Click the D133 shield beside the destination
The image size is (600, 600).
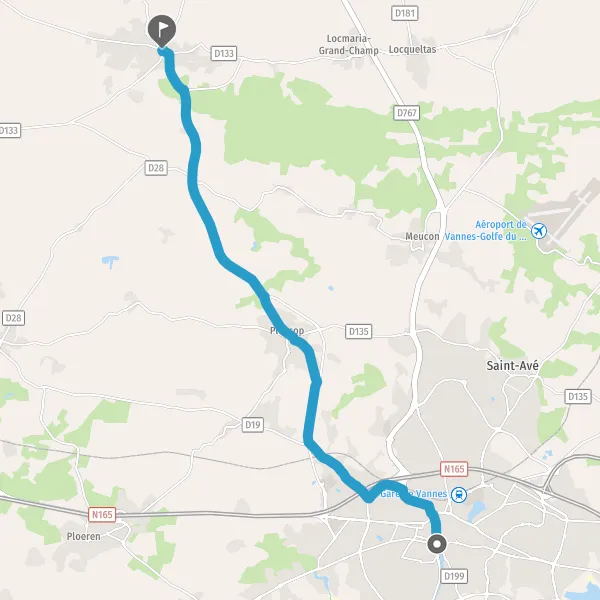[224, 53]
